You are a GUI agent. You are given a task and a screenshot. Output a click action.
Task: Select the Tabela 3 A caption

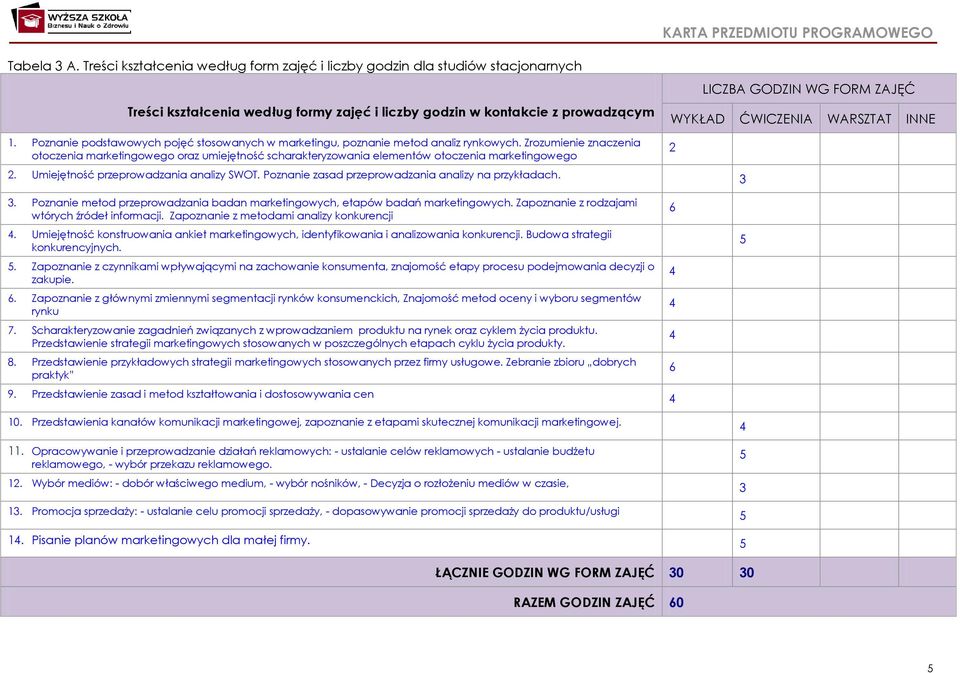[294, 66]
